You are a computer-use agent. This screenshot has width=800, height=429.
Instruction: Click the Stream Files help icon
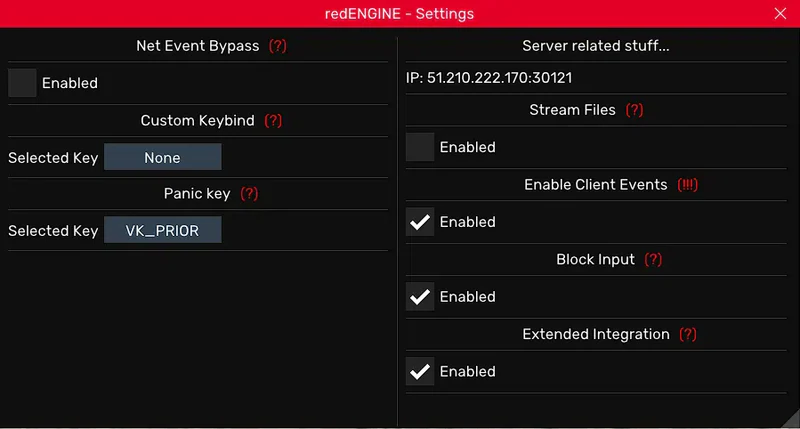click(634, 110)
